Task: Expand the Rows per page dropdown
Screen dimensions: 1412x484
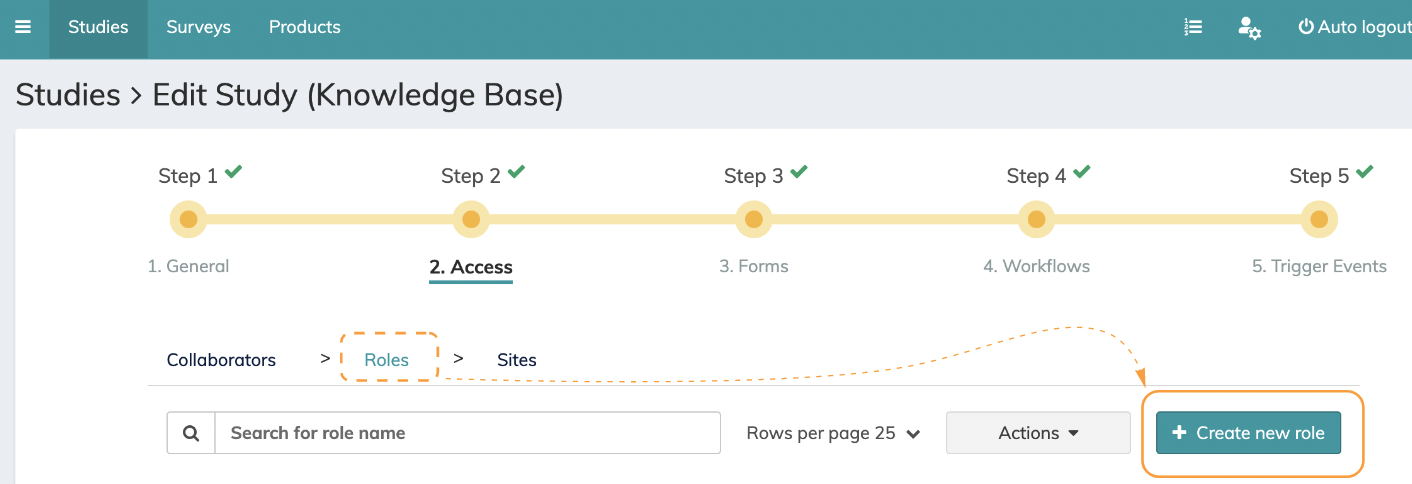Action: (x=833, y=433)
